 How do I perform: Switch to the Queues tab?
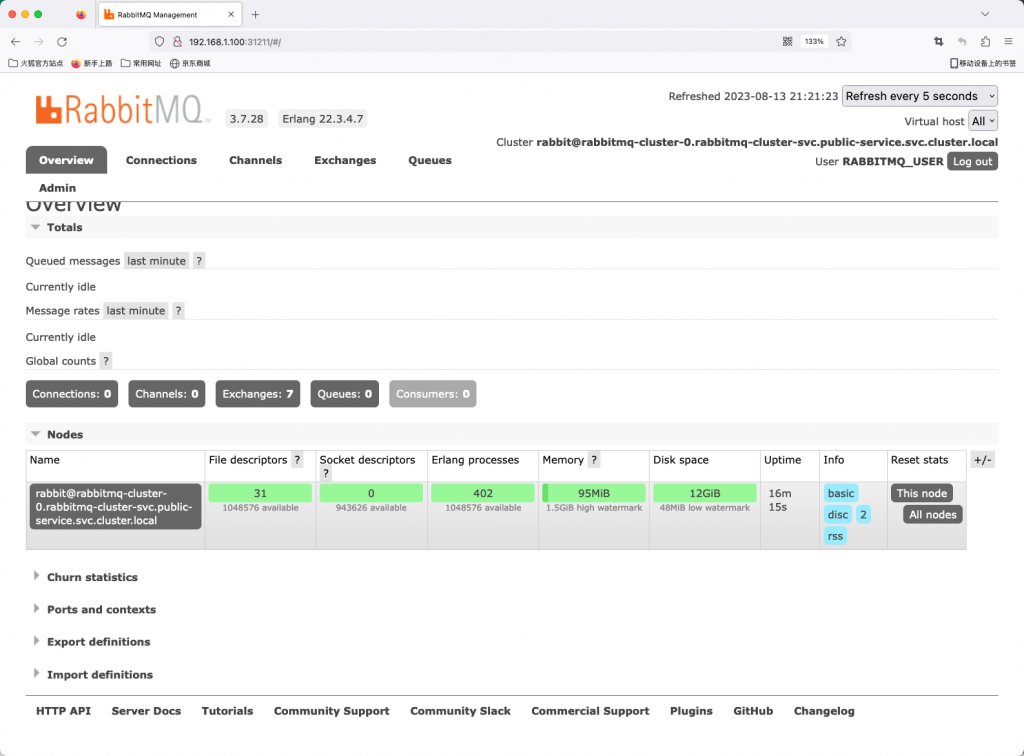tap(430, 160)
